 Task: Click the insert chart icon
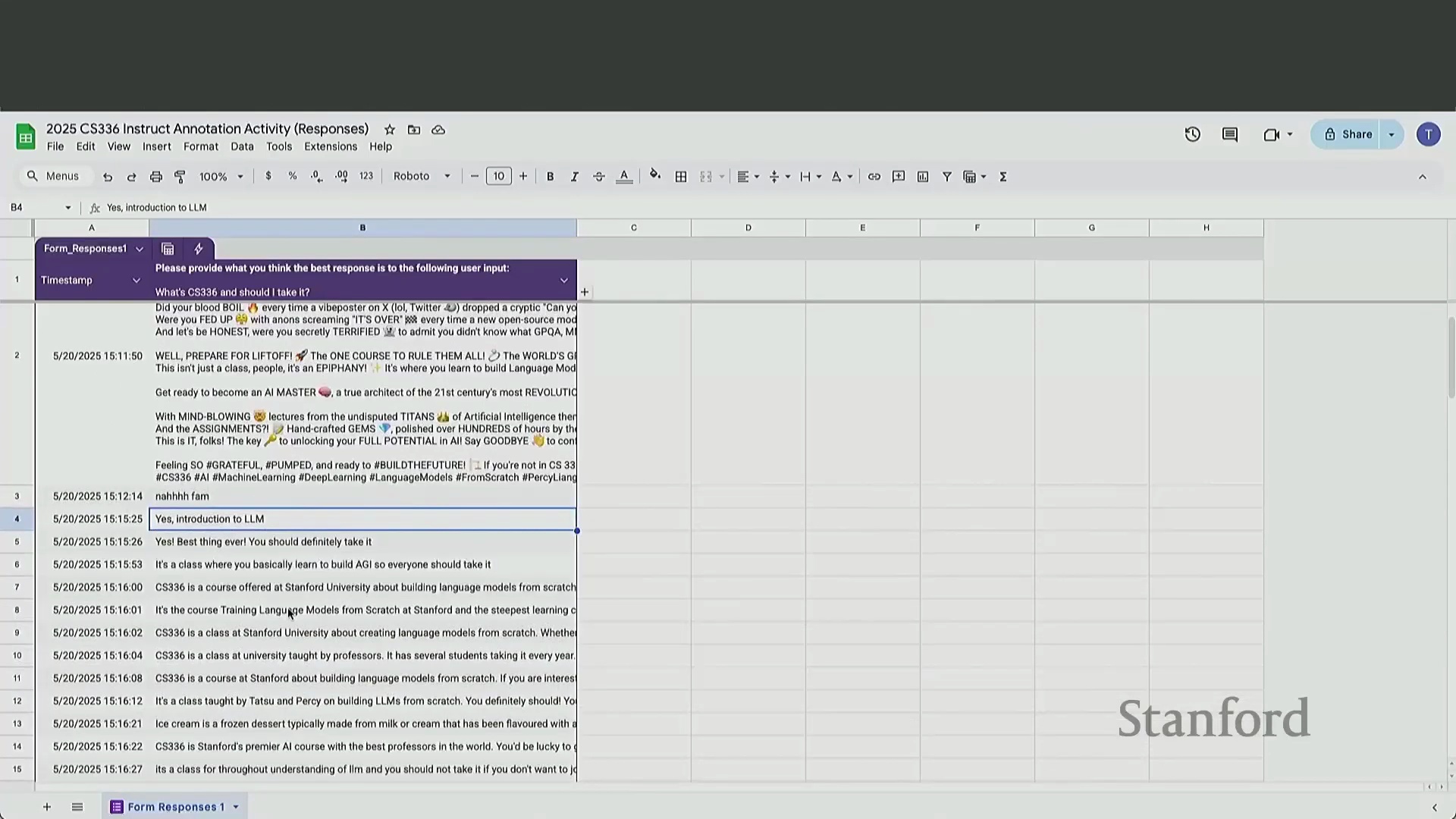pyautogui.click(x=922, y=177)
